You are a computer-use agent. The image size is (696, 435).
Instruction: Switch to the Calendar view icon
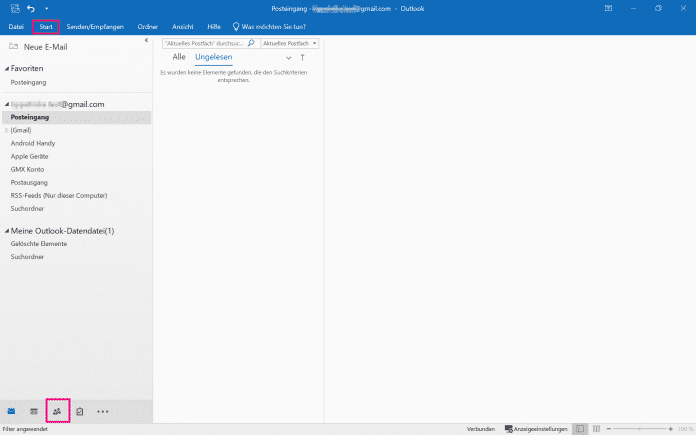tap(34, 411)
